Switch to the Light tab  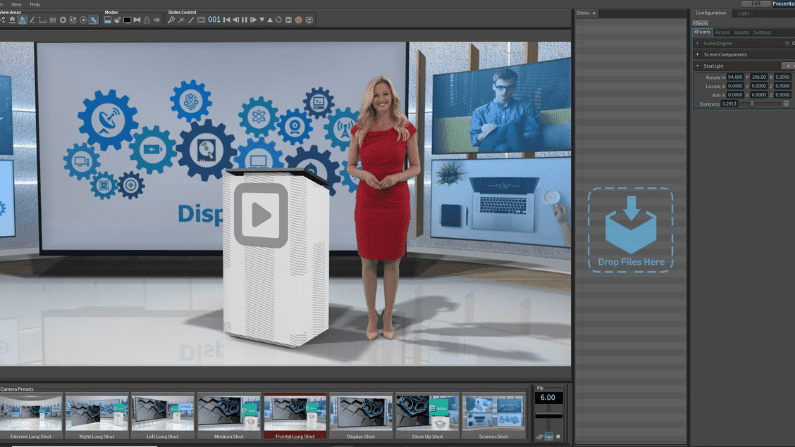pos(743,13)
